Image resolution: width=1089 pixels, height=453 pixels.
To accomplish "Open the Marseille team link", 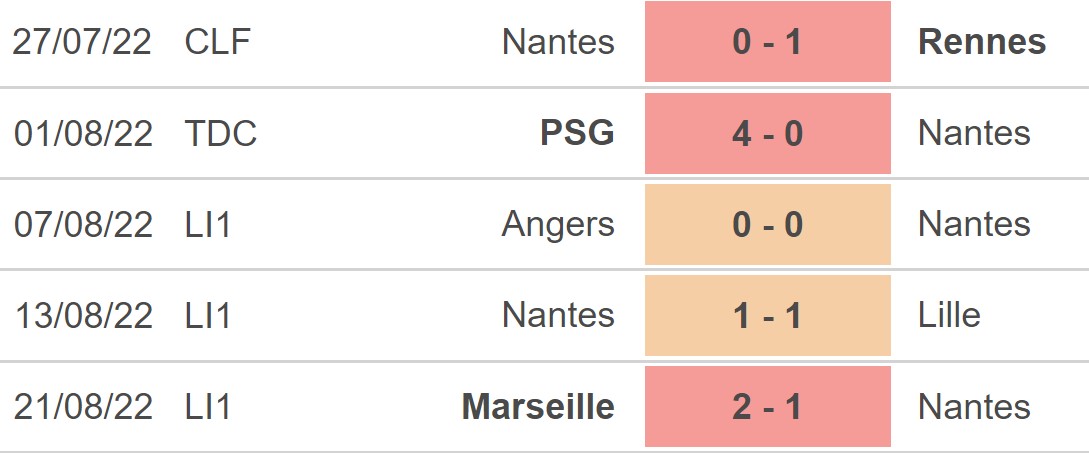I will click(538, 406).
